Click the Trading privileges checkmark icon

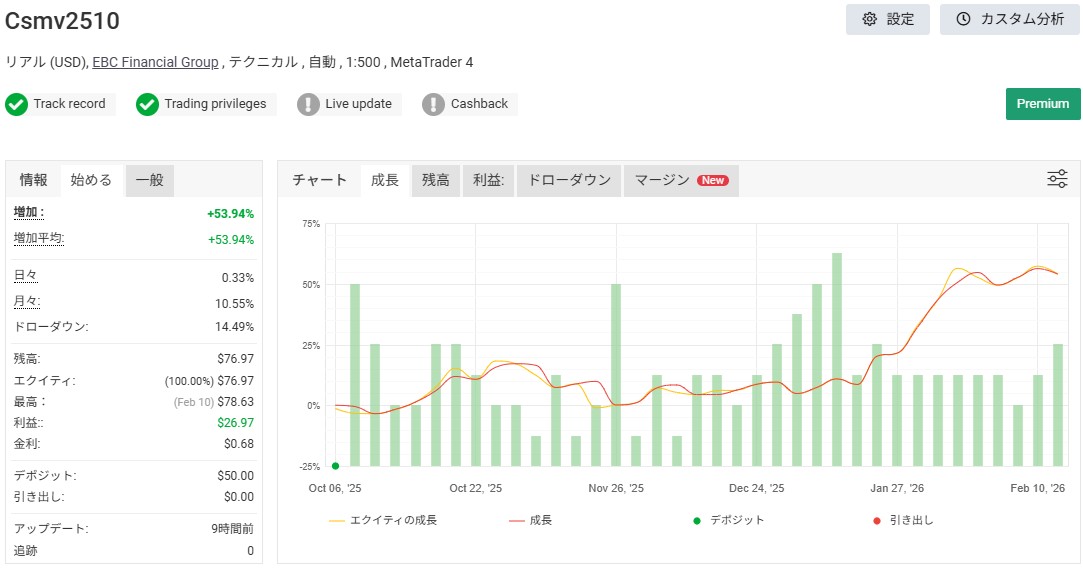coord(148,104)
